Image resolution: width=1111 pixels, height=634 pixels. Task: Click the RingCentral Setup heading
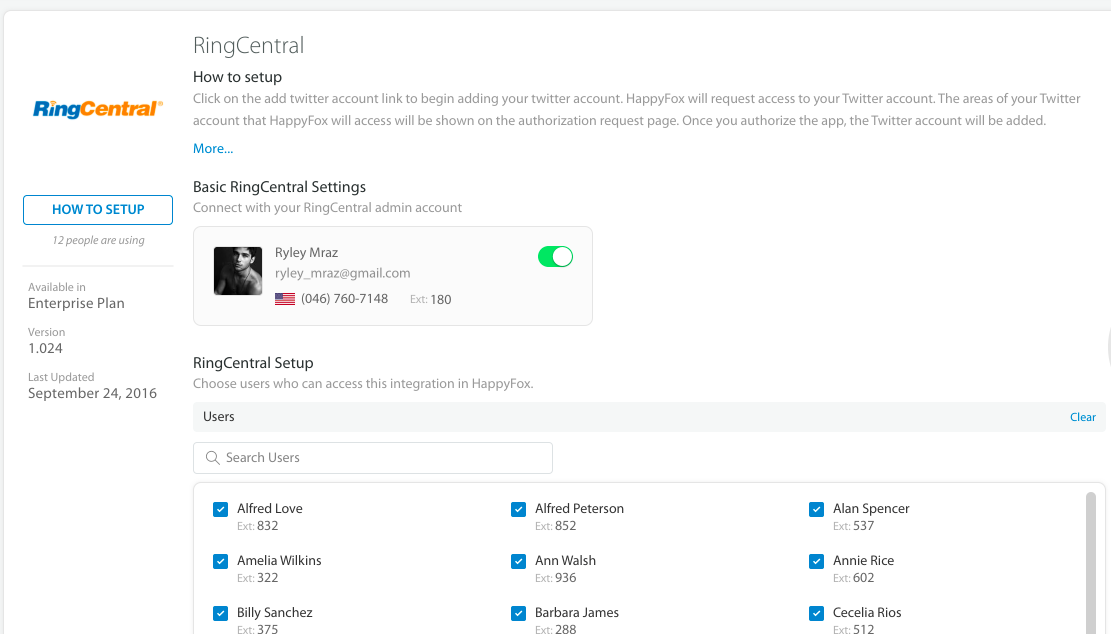click(x=253, y=363)
